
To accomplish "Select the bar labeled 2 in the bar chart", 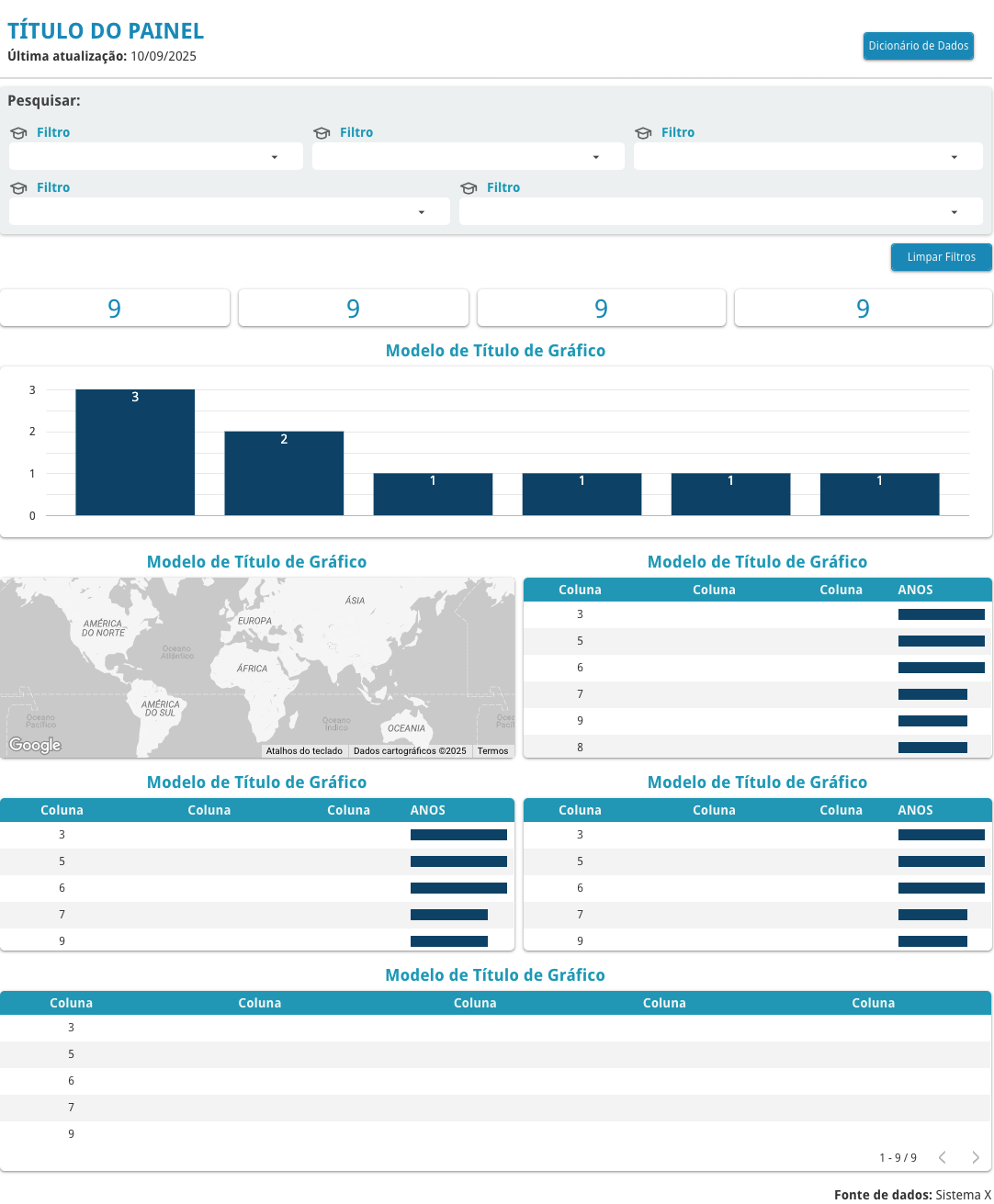I will point(284,473).
